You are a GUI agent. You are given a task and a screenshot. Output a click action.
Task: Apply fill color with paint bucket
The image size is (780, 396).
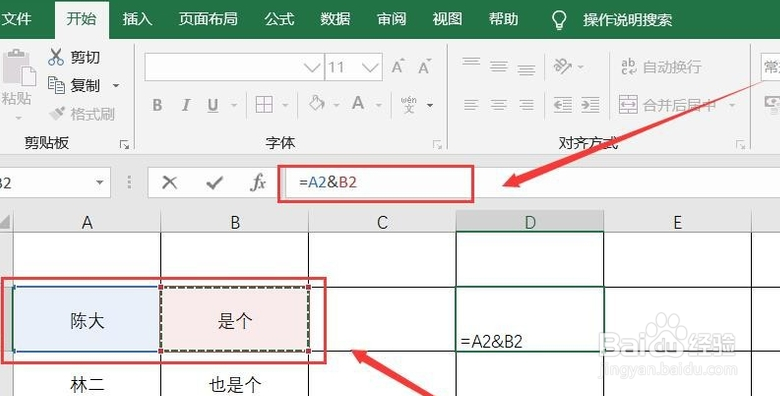pos(316,104)
